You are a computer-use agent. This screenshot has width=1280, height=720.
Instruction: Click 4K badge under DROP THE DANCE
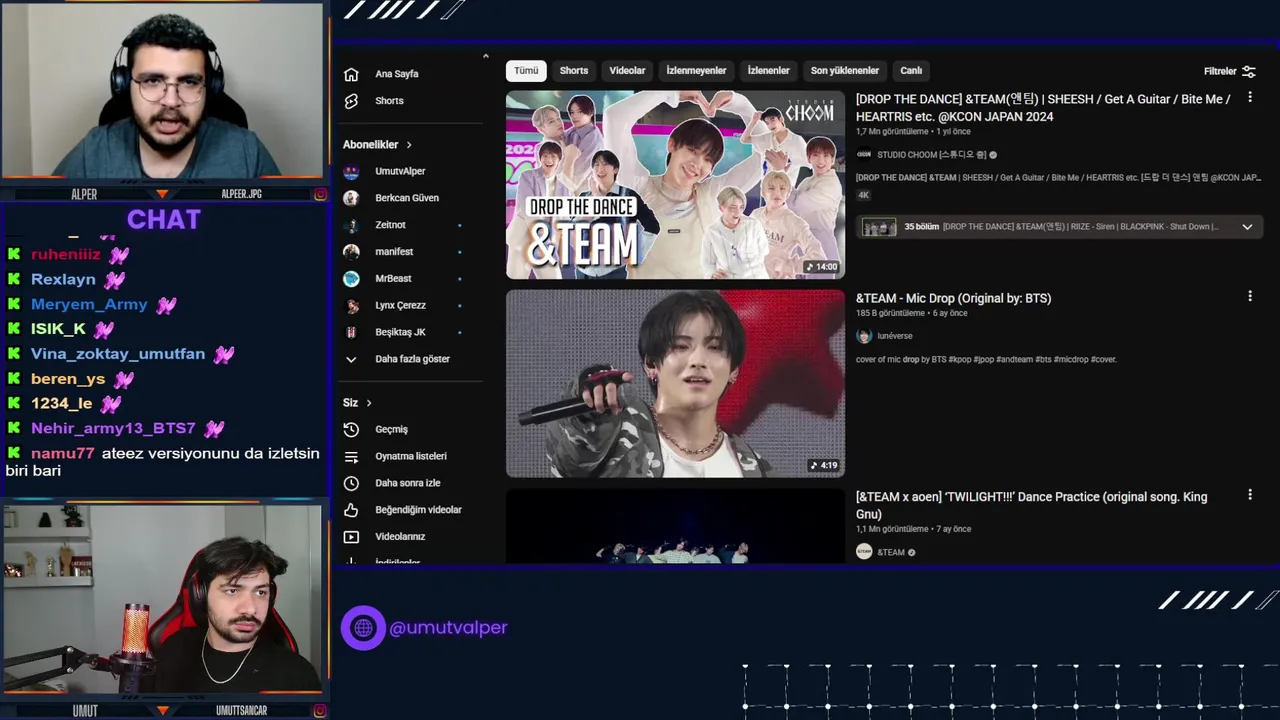[864, 195]
